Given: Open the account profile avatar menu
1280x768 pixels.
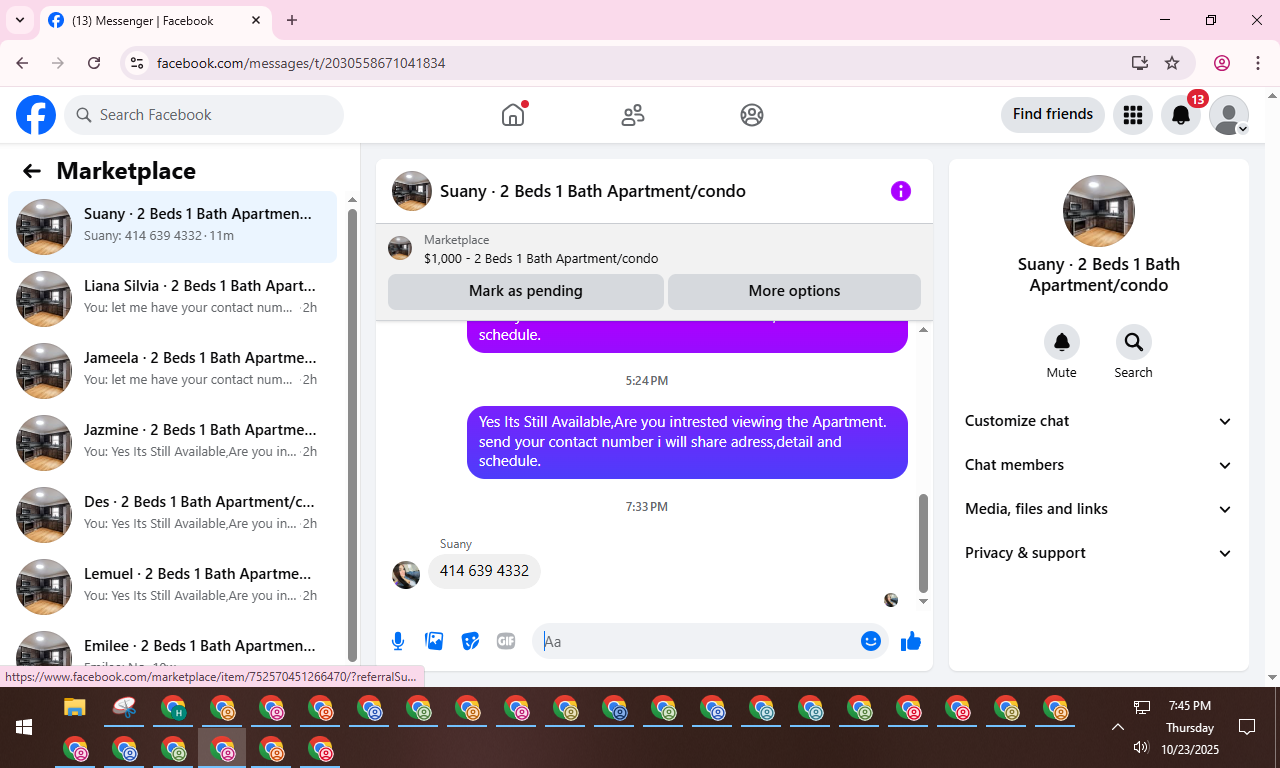Looking at the screenshot, I should (x=1229, y=115).
